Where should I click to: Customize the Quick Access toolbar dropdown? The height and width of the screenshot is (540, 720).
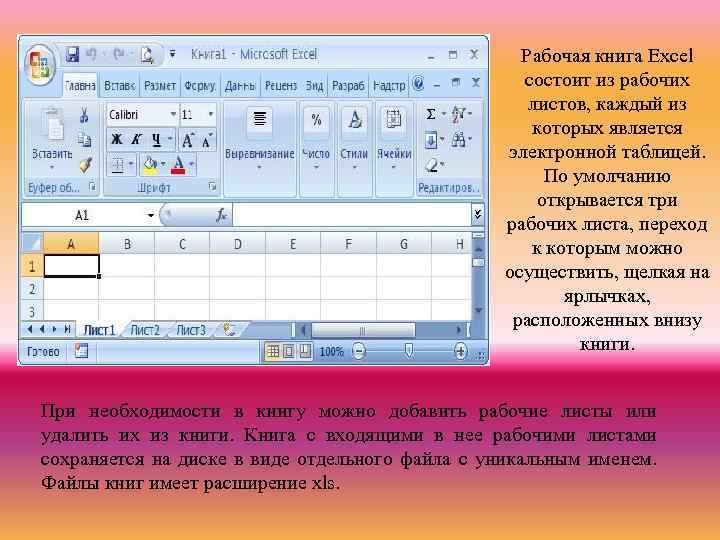(172, 54)
